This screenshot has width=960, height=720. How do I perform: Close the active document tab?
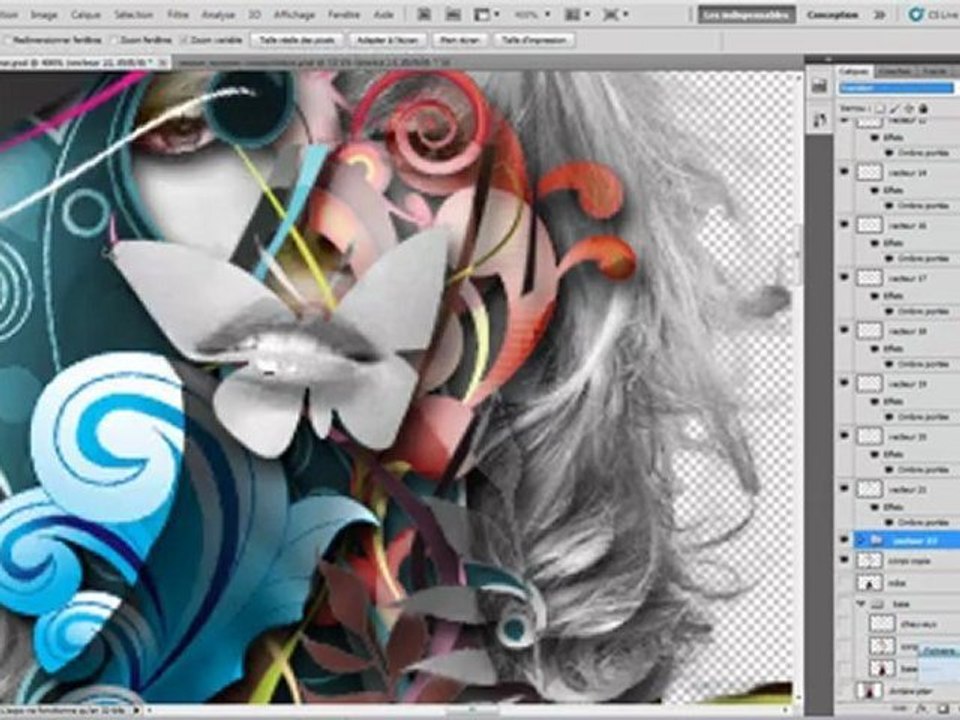point(163,62)
